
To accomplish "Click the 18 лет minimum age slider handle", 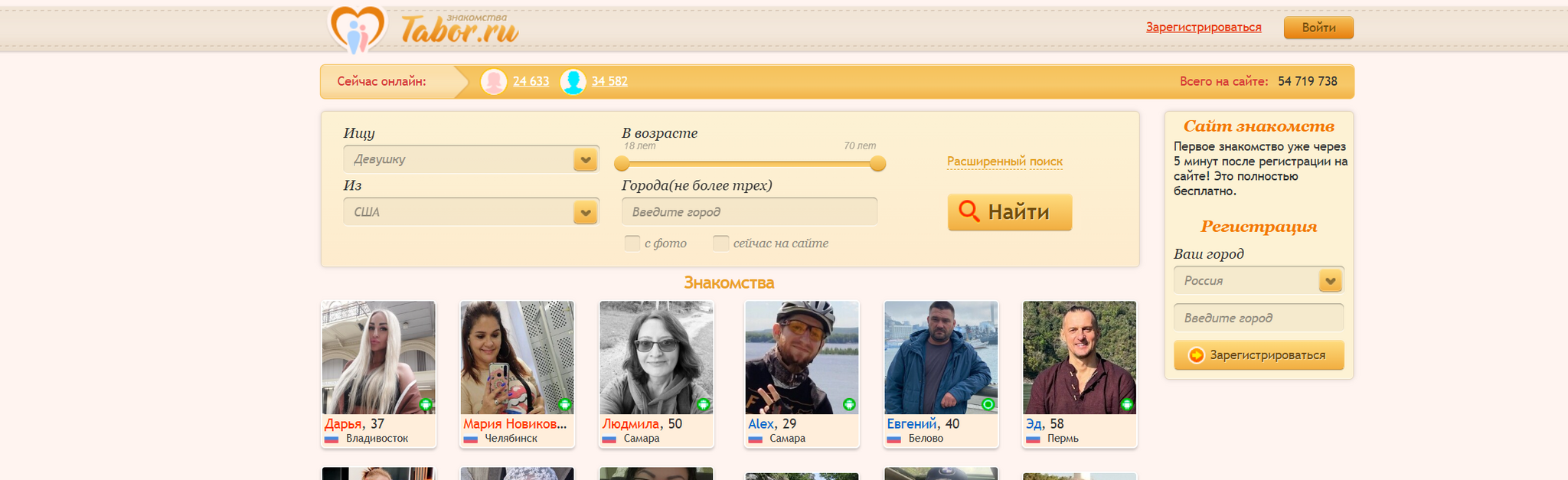I will point(622,164).
